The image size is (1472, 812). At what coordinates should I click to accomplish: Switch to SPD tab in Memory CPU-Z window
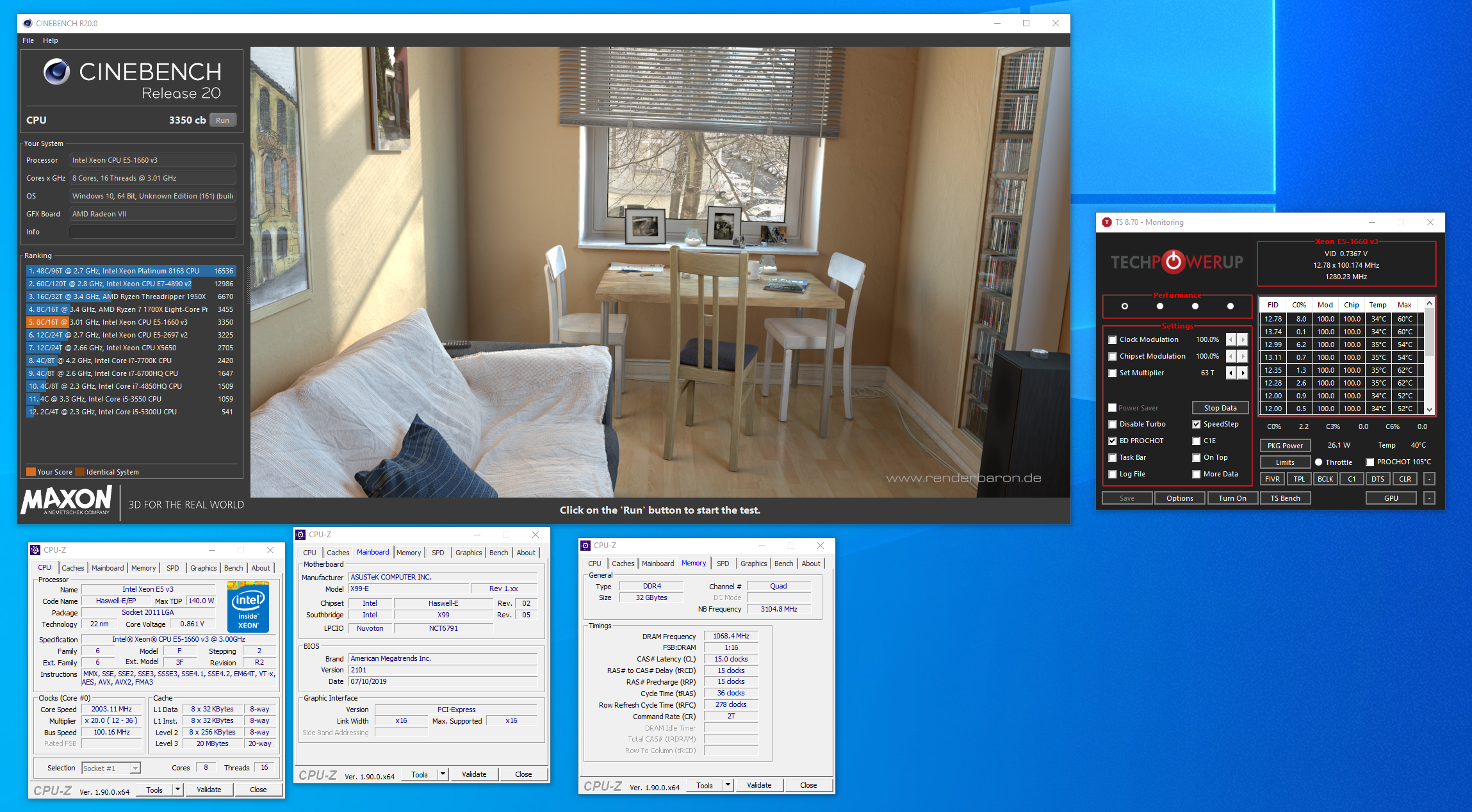pos(723,564)
